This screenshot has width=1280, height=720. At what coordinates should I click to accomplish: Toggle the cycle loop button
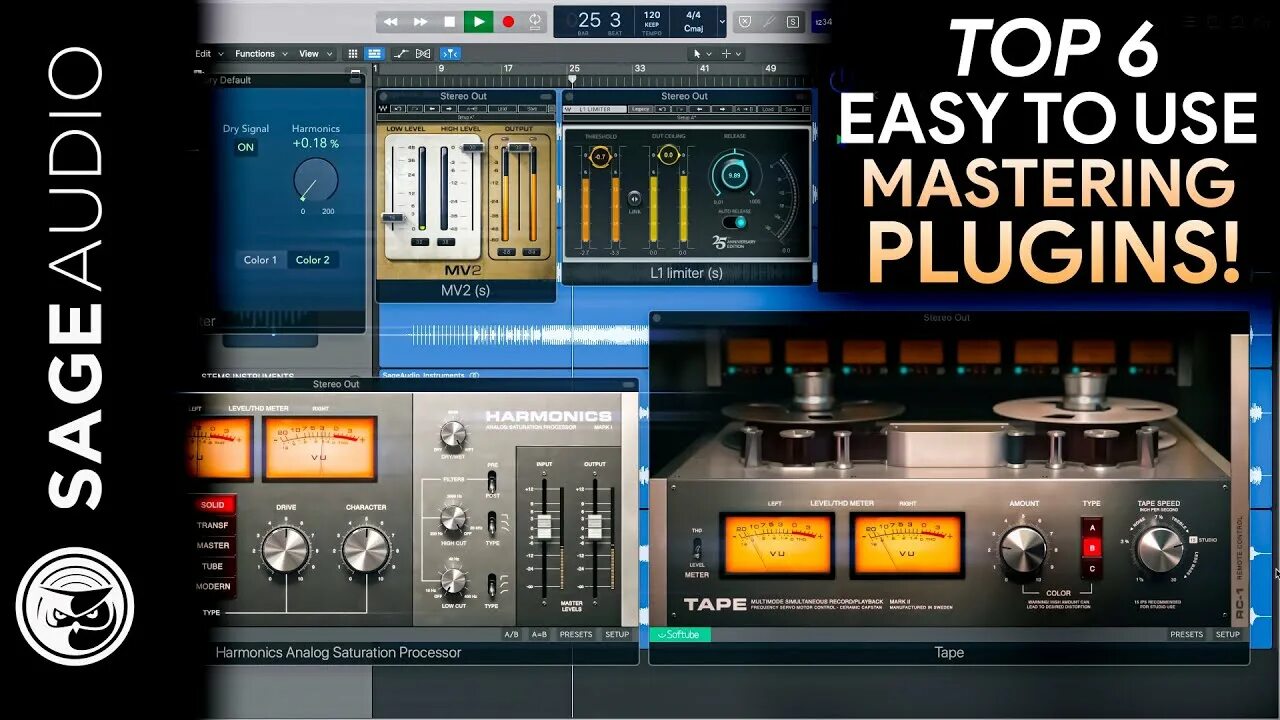[x=536, y=21]
